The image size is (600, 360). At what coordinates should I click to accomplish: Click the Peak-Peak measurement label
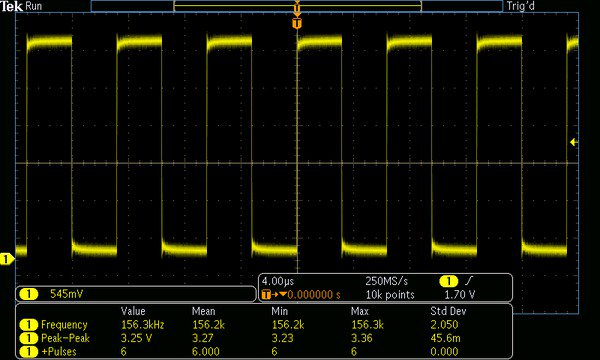(x=65, y=338)
